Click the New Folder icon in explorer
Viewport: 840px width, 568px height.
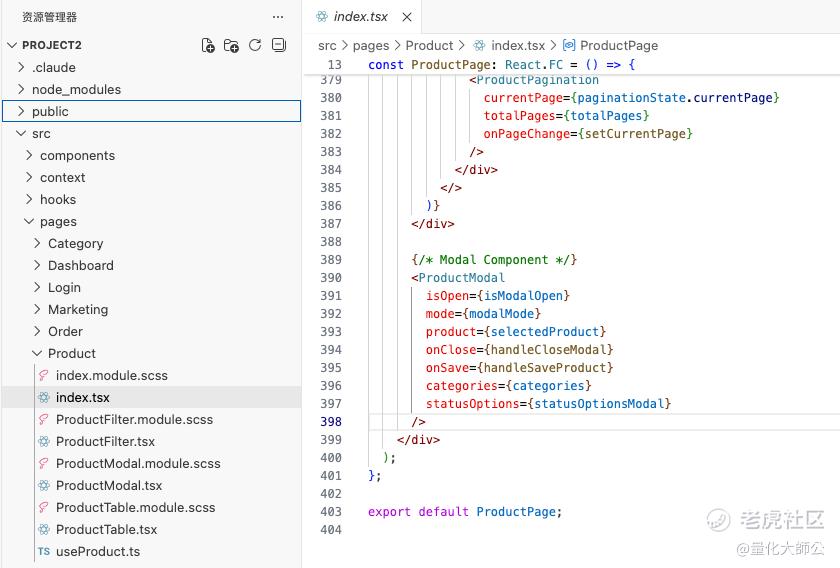pos(231,45)
